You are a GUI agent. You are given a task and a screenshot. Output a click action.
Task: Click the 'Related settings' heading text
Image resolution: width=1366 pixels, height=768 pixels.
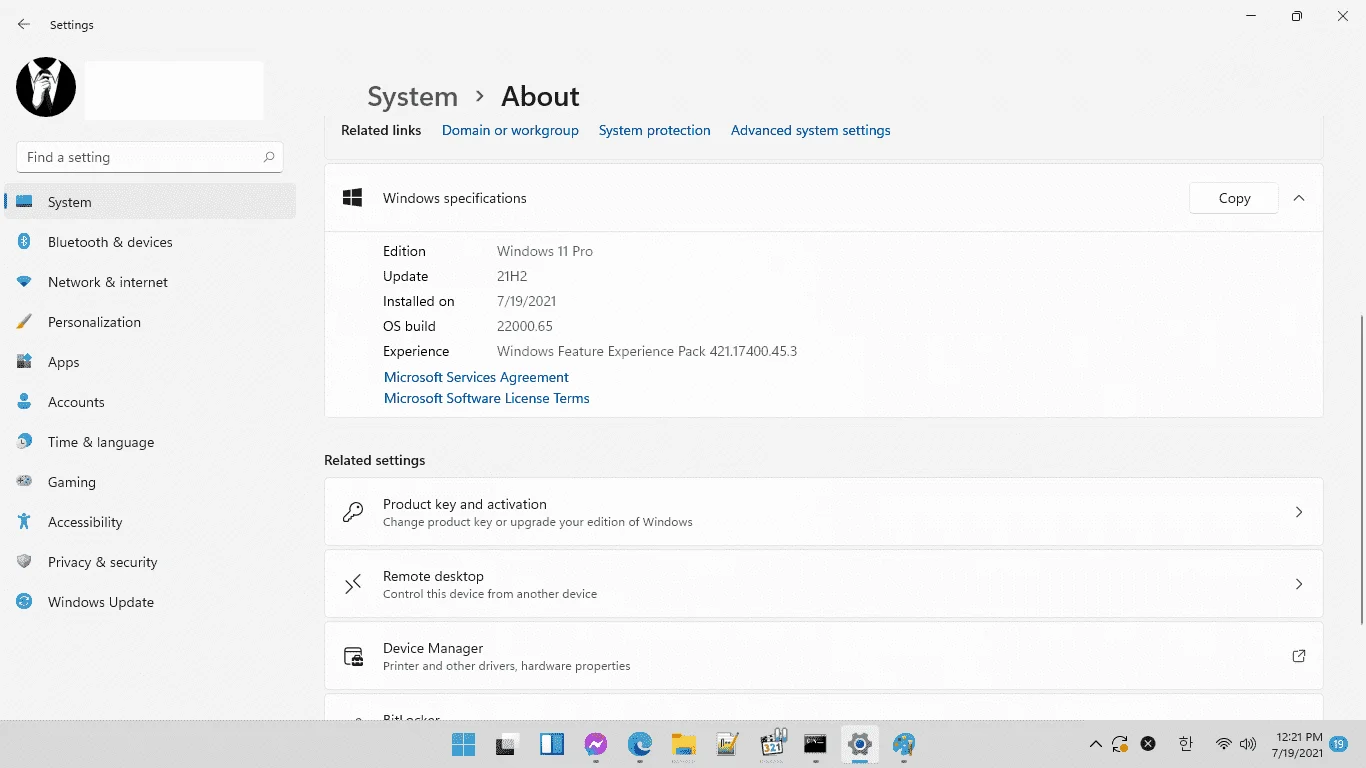[375, 460]
